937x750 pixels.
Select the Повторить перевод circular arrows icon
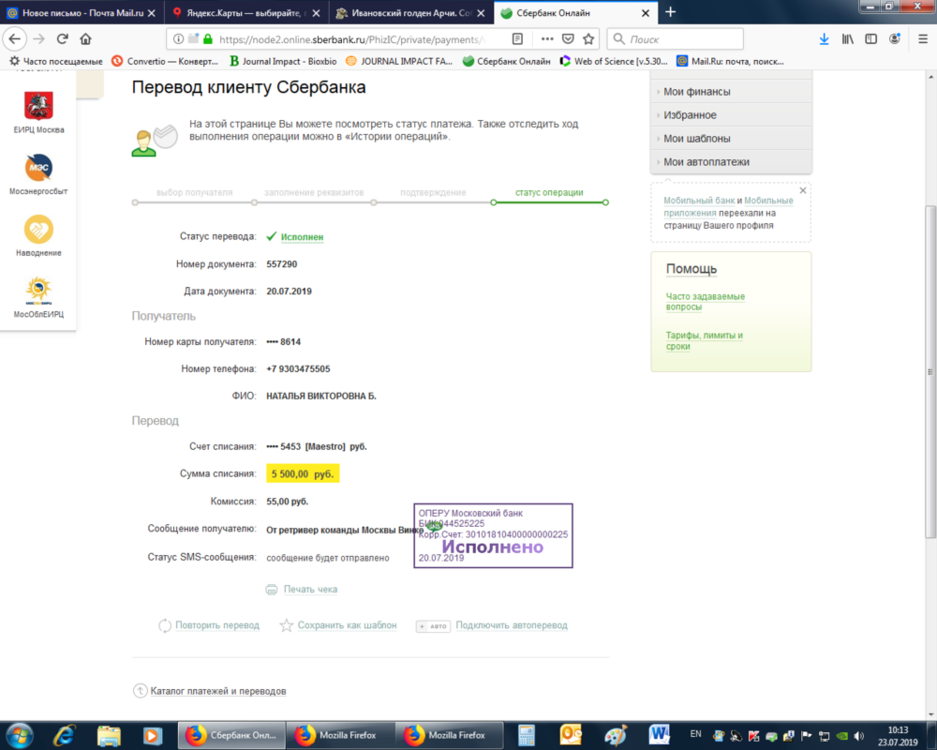coord(164,625)
